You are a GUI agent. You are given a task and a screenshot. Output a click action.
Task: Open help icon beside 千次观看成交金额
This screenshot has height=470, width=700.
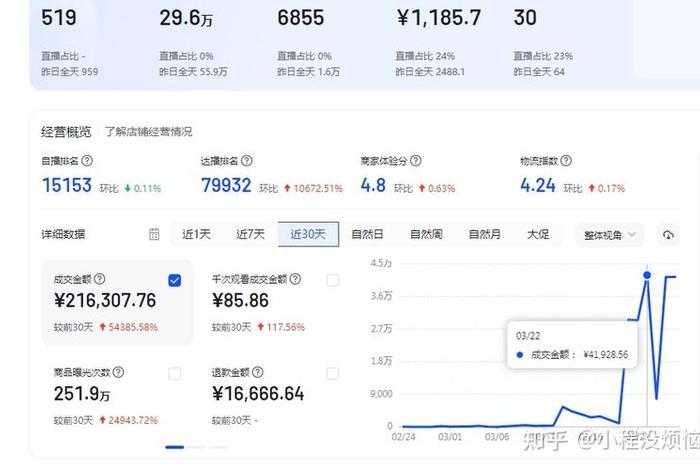point(295,279)
